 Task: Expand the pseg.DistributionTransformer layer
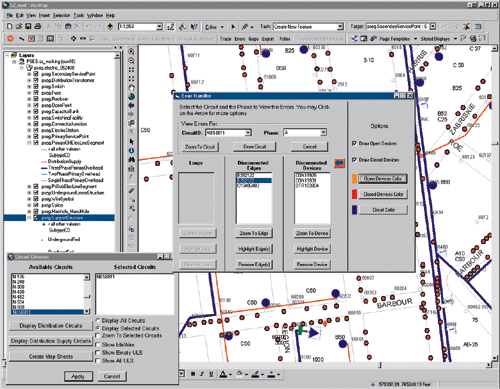[x=30, y=80]
